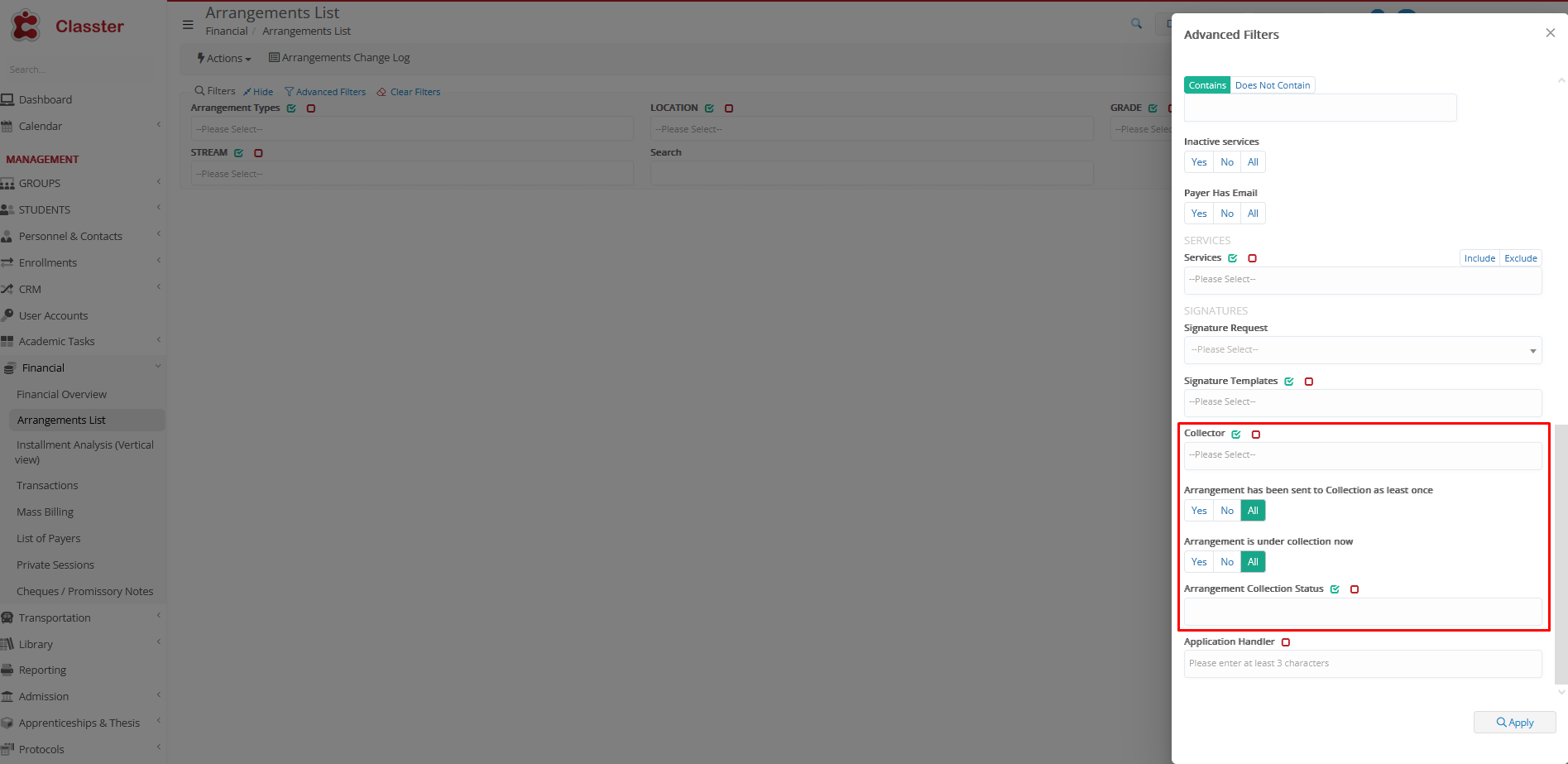Open the Services select field
The width and height of the screenshot is (1568, 764).
click(x=1362, y=280)
